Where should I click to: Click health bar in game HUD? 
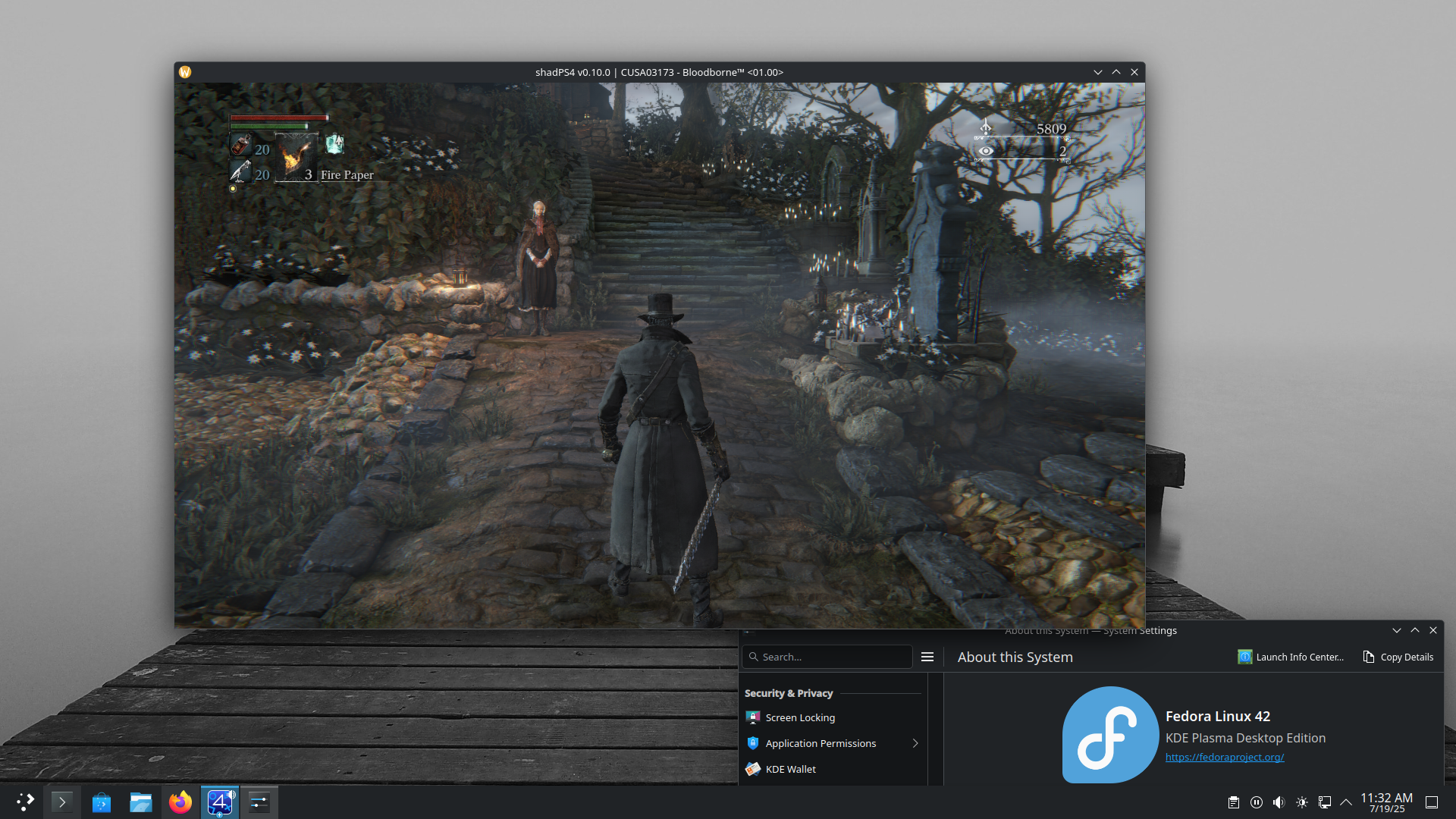(x=279, y=118)
